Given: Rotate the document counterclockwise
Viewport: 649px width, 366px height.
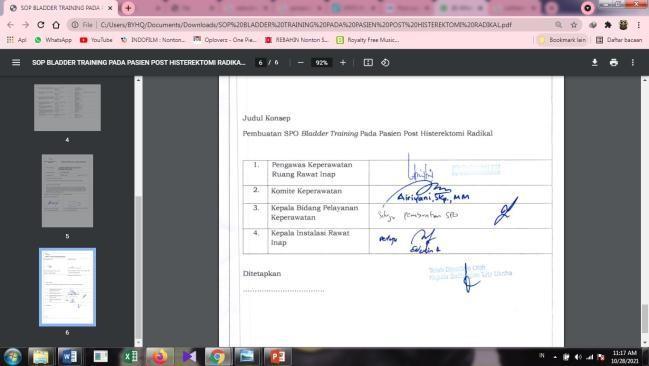Looking at the screenshot, I should [x=385, y=63].
